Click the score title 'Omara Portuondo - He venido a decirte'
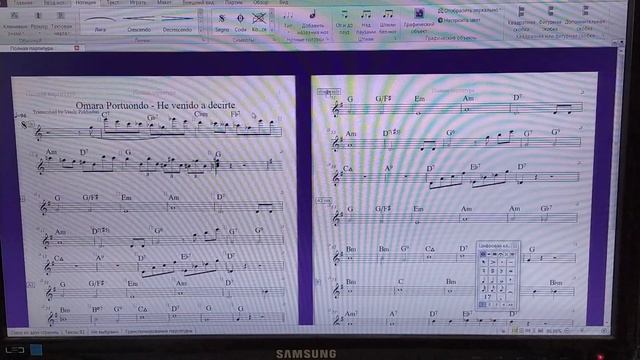The height and width of the screenshot is (360, 640). coord(156,105)
